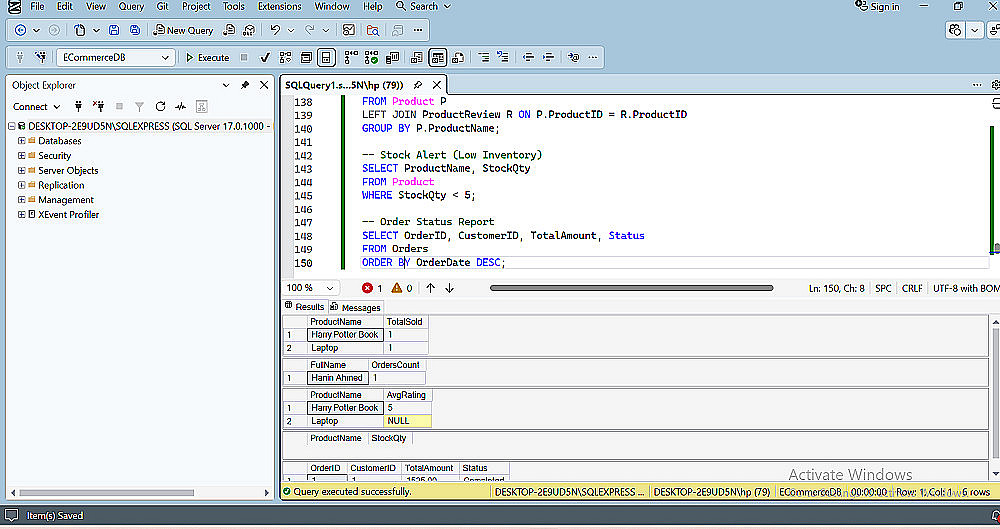1000x529 pixels.
Task: Click the Execute button
Action: [207, 57]
